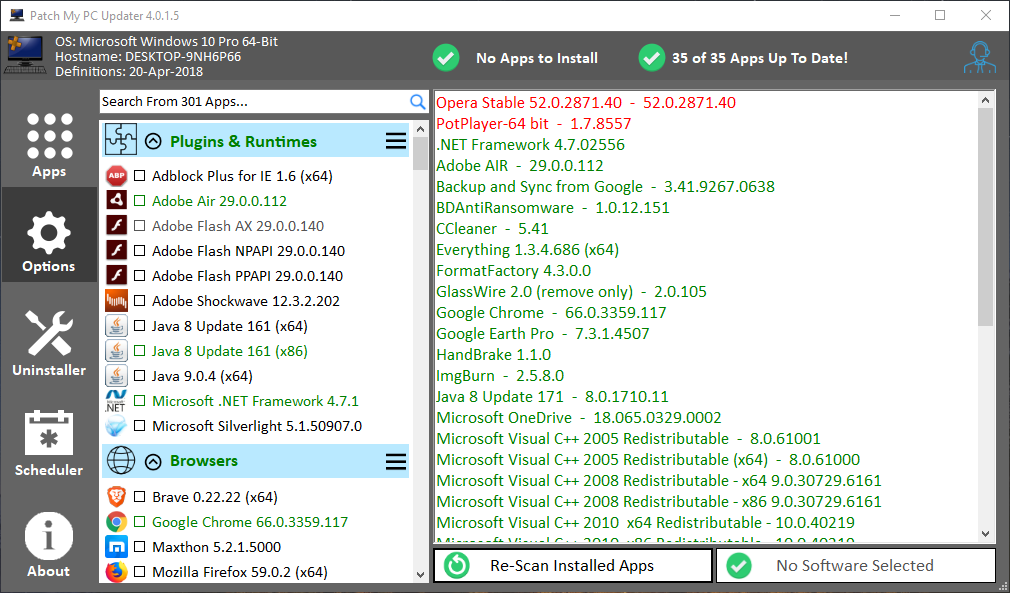Select HandBrake 1.1.0 entry
This screenshot has width=1010, height=593.
[493, 355]
